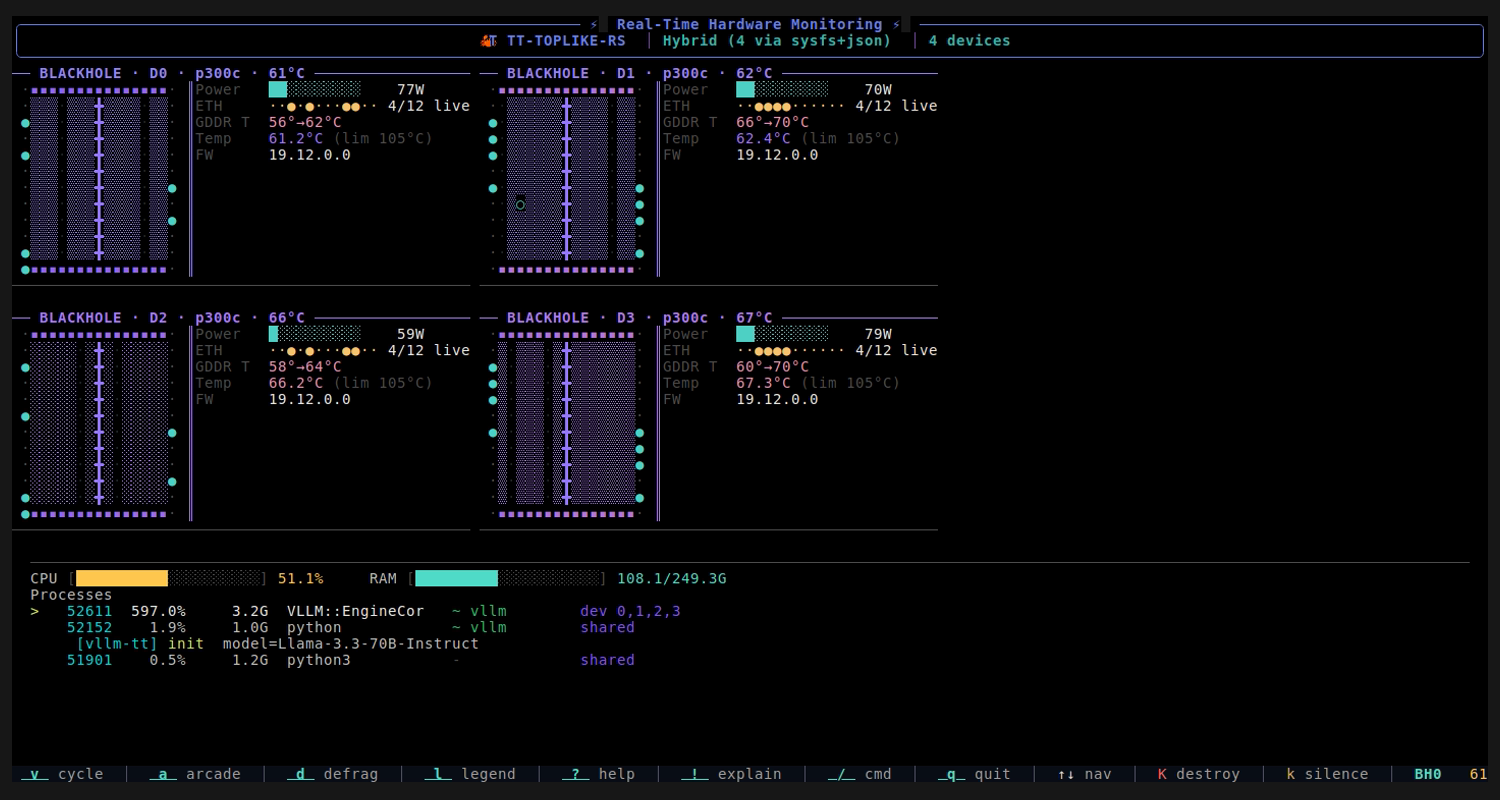1500x800 pixels.
Task: Click 'Real-Time Hardware Monitoring' title
Action: 749,24
